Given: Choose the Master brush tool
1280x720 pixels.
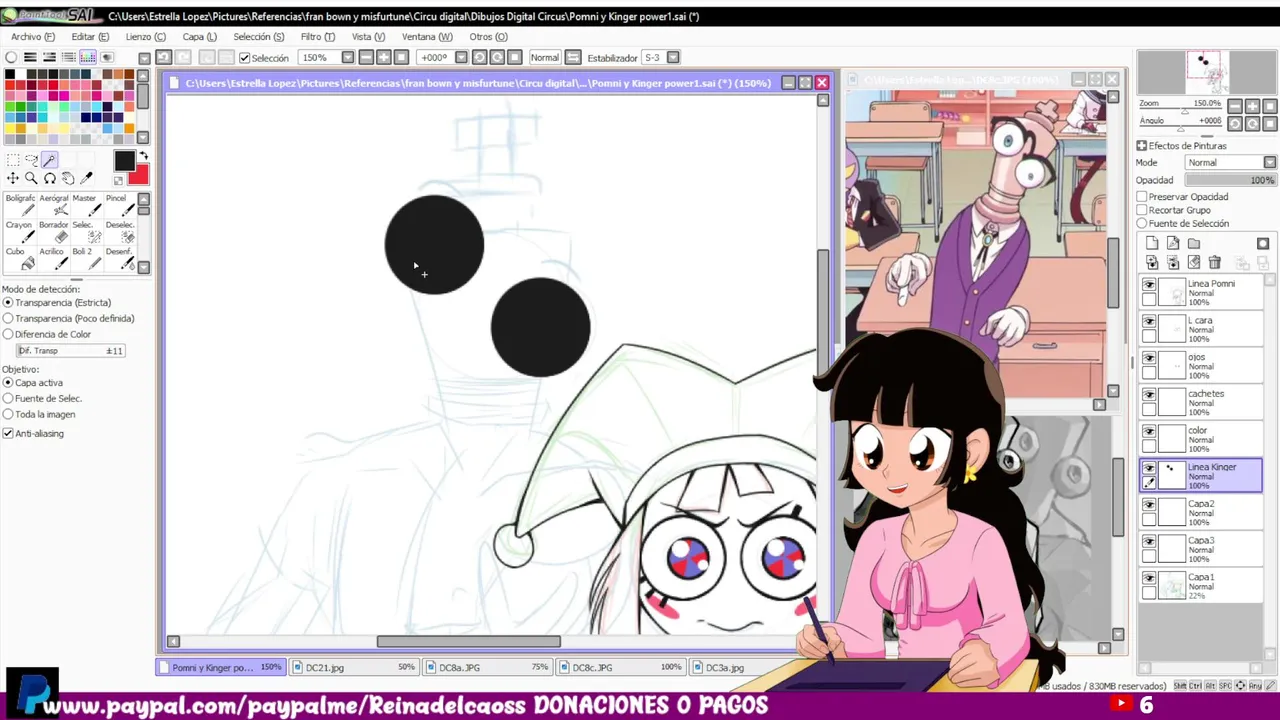Looking at the screenshot, I should (86, 205).
